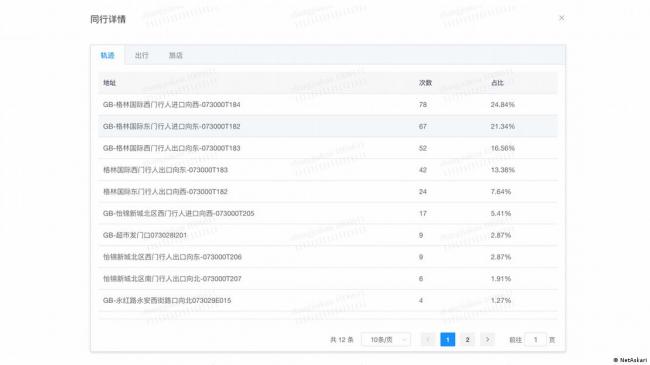Click the percentage 5.41%

click(x=501, y=213)
